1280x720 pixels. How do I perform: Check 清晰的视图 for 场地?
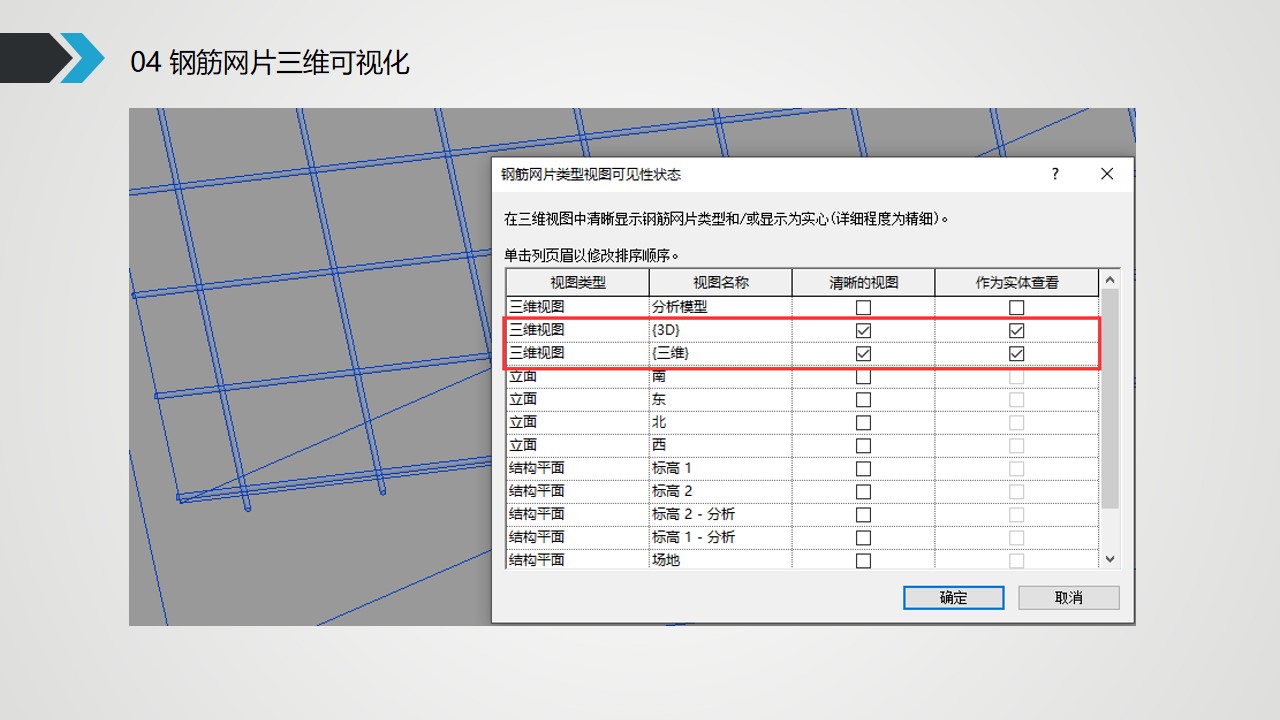pyautogui.click(x=864, y=560)
